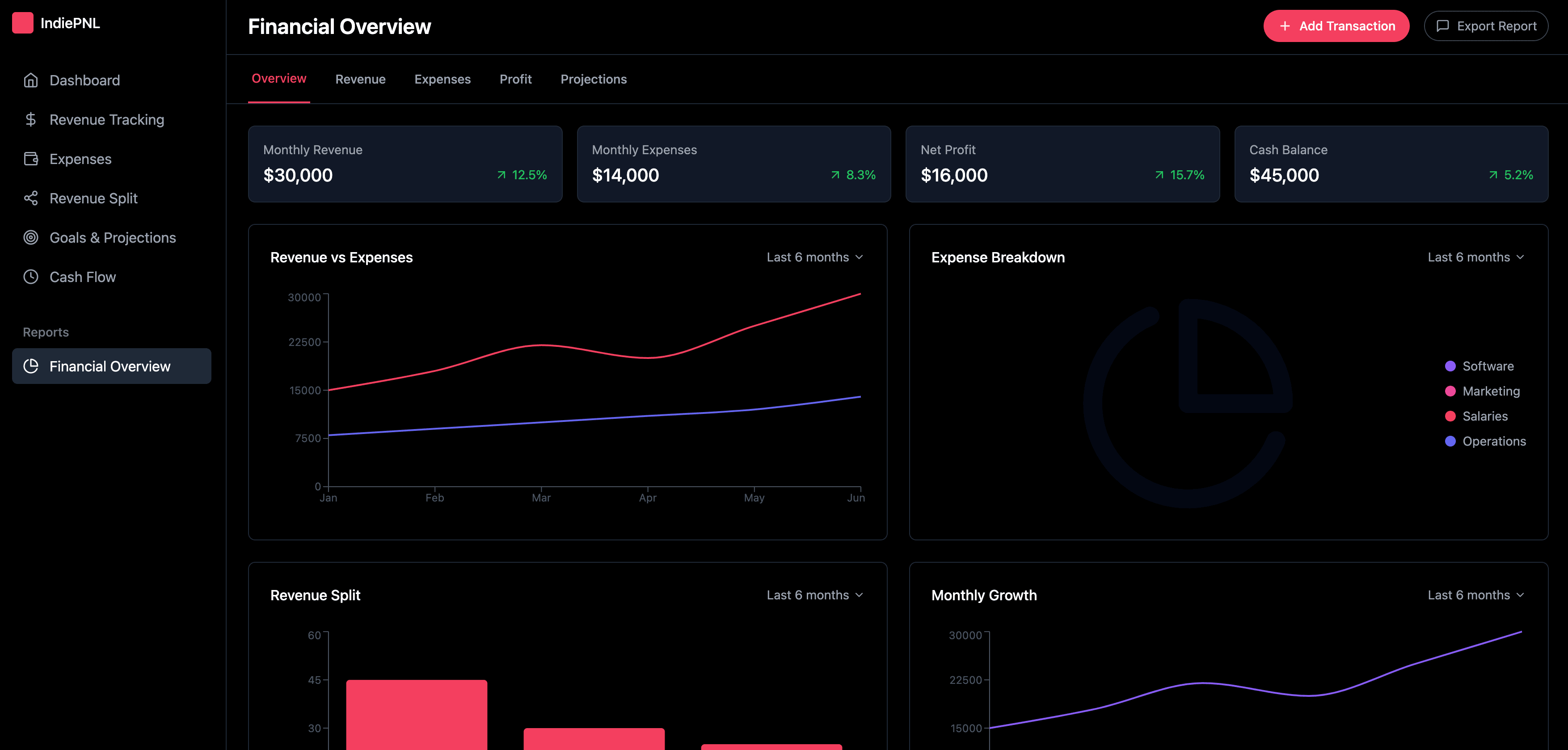Image resolution: width=1568 pixels, height=750 pixels.
Task: Click the Salaries legend label
Action: click(x=1484, y=416)
